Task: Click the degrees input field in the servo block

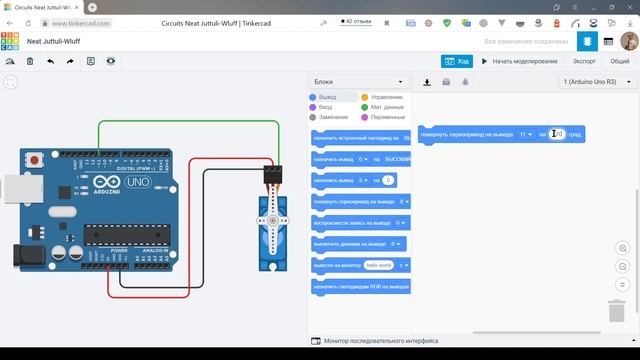Action: point(557,134)
